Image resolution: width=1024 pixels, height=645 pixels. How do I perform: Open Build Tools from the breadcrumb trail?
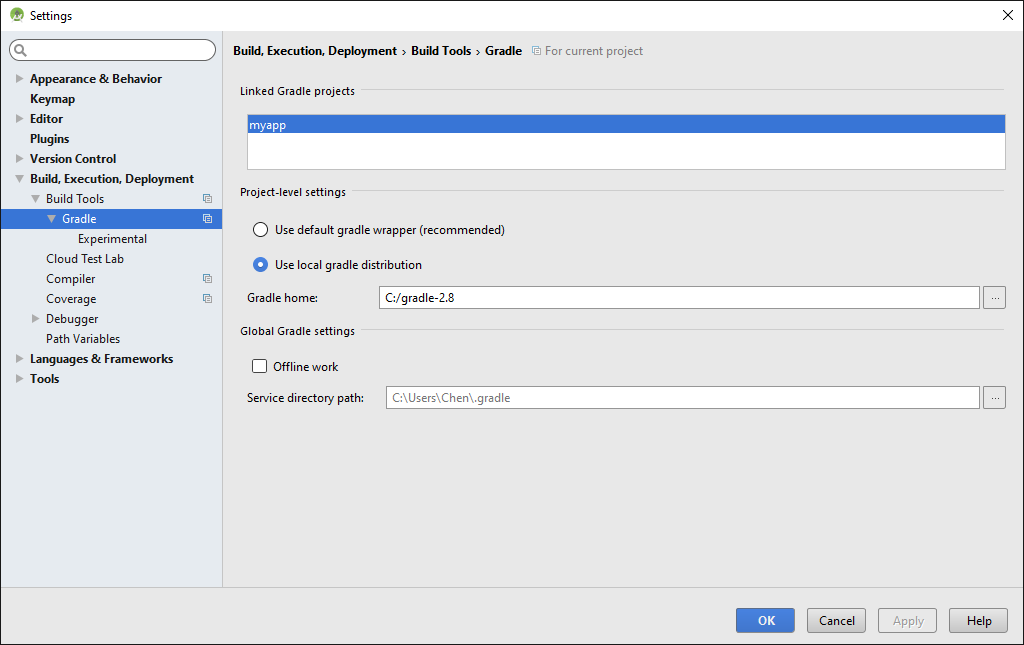point(441,50)
